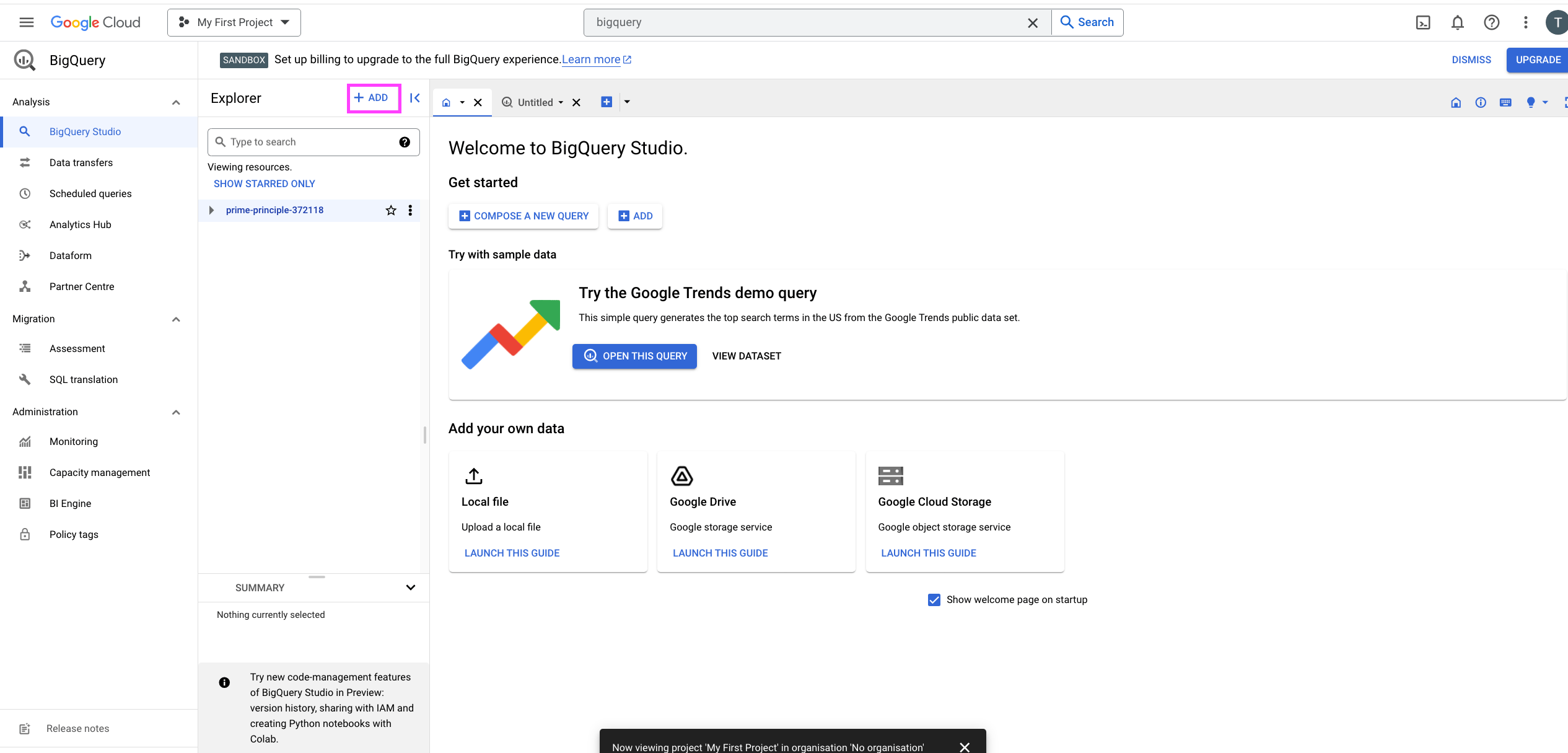Expand the prime-principle-372118 project tree

point(212,210)
